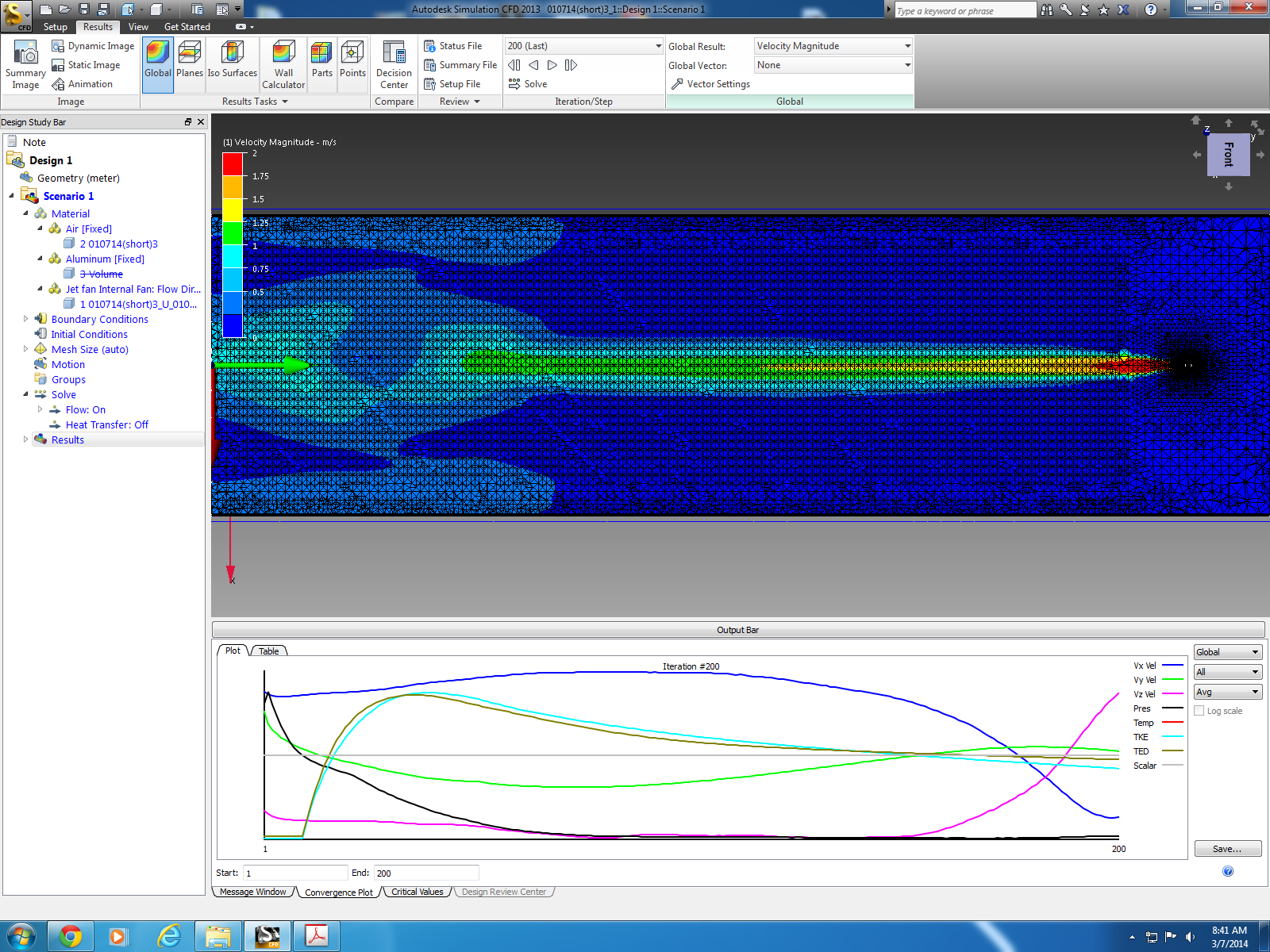
Task: Expand the Boundary Conditions tree node
Action: point(25,319)
